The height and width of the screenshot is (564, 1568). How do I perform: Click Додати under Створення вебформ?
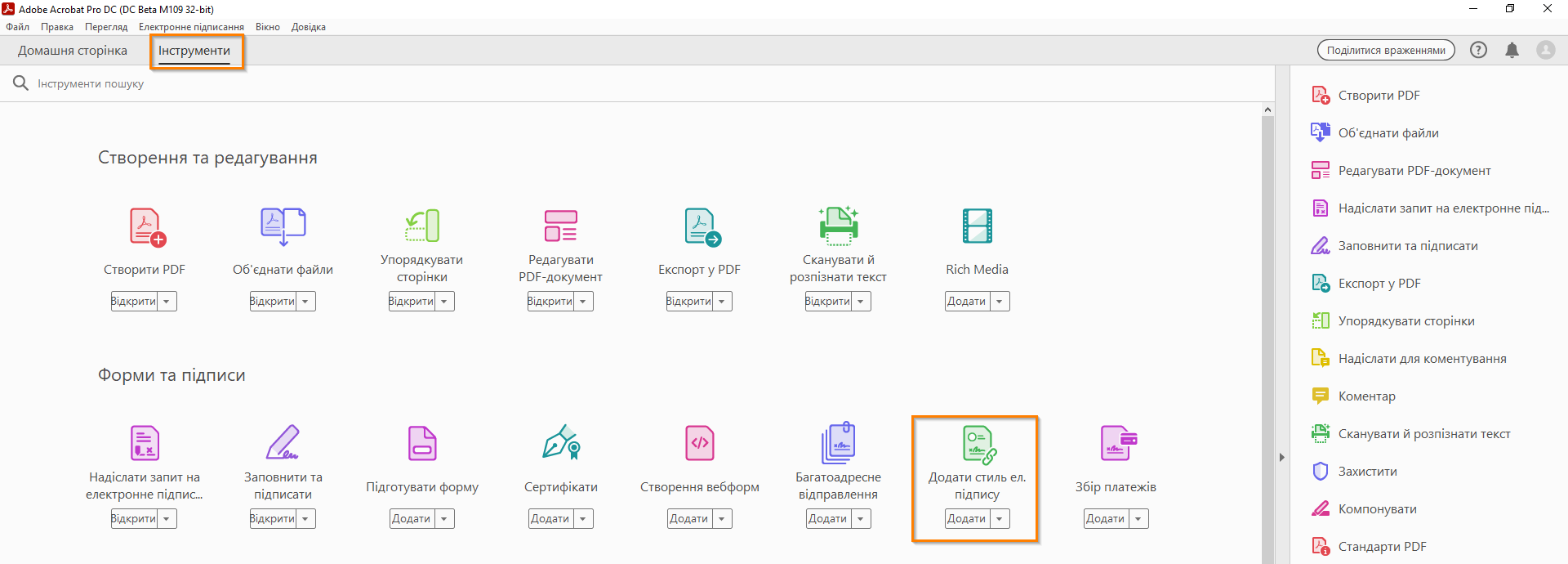tap(689, 519)
